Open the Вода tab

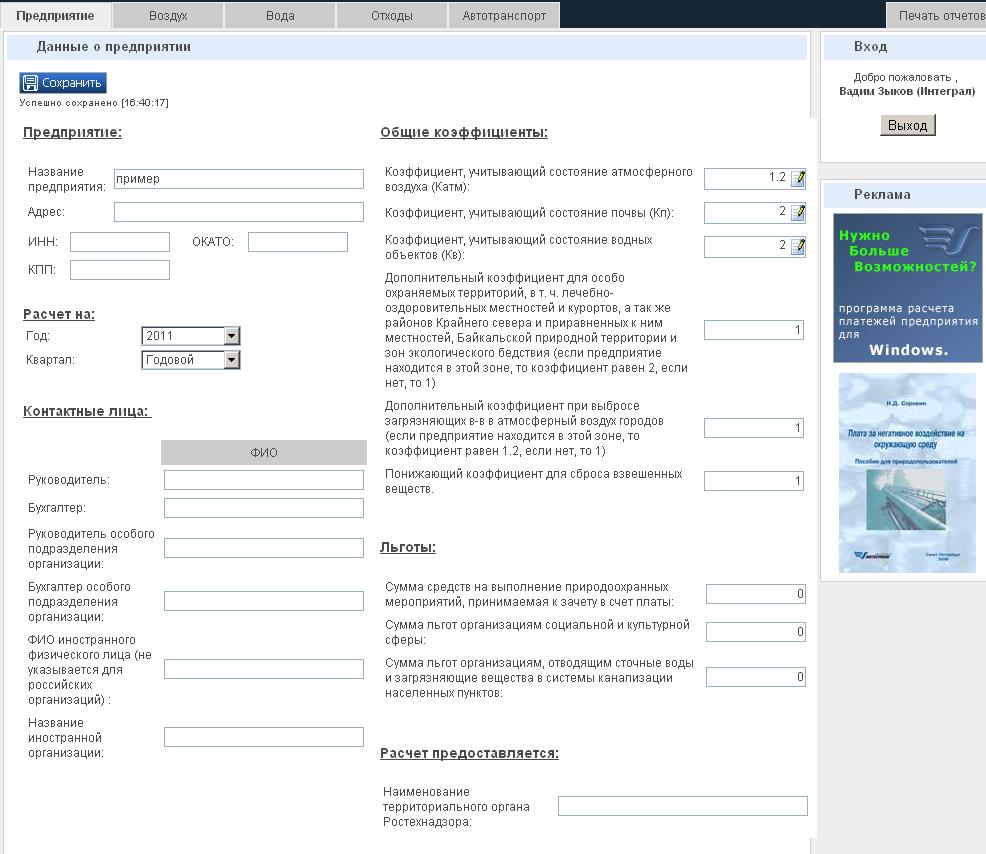pos(280,16)
